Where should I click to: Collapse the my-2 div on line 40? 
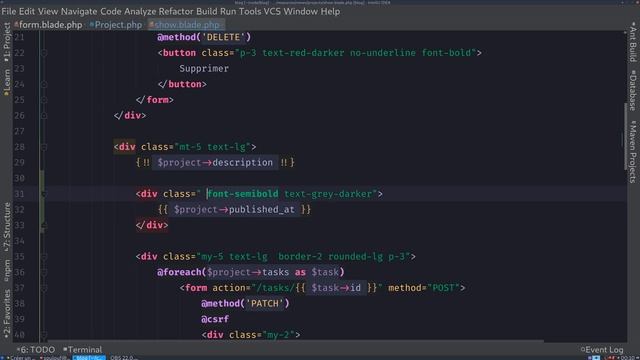[44, 335]
